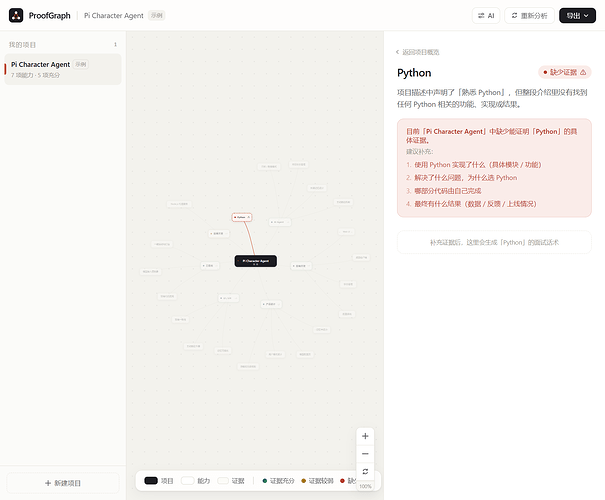The image size is (605, 500).
Task: Click the 我的项目 section header
Action: pyautogui.click(x=22, y=45)
